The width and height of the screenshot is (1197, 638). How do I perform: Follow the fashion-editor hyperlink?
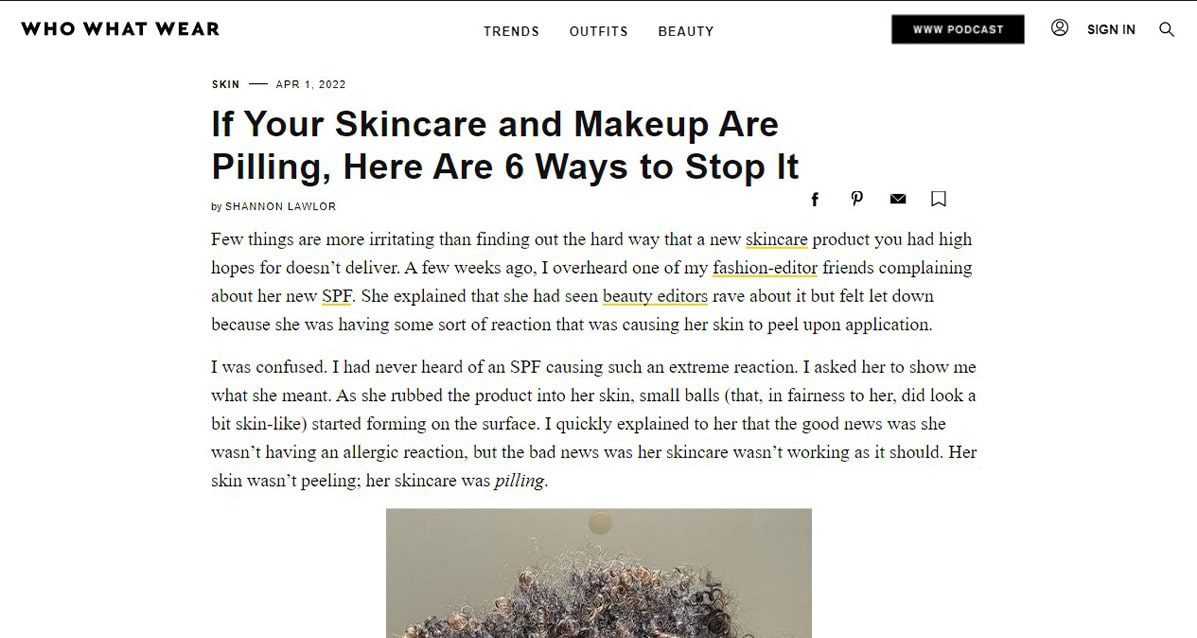point(765,268)
